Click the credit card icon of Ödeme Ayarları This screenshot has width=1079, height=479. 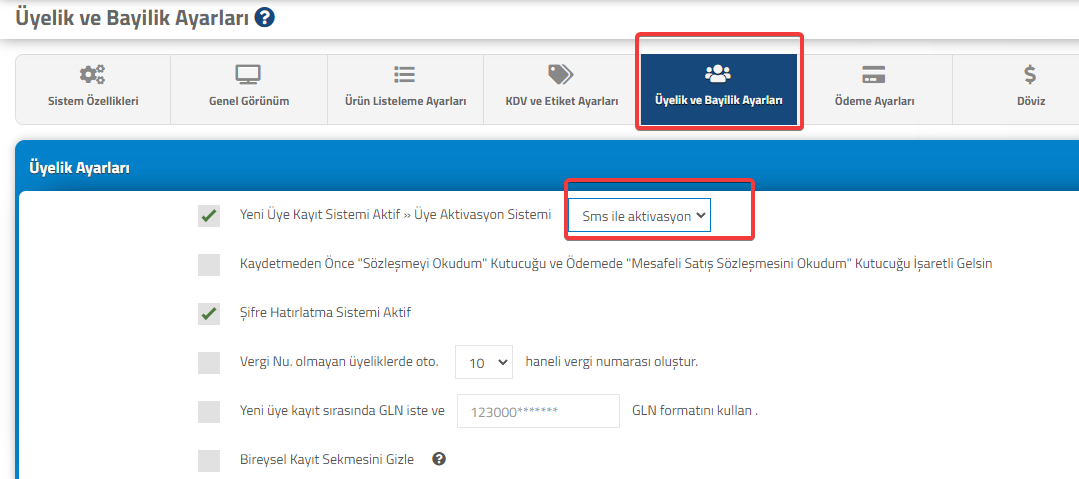(874, 74)
